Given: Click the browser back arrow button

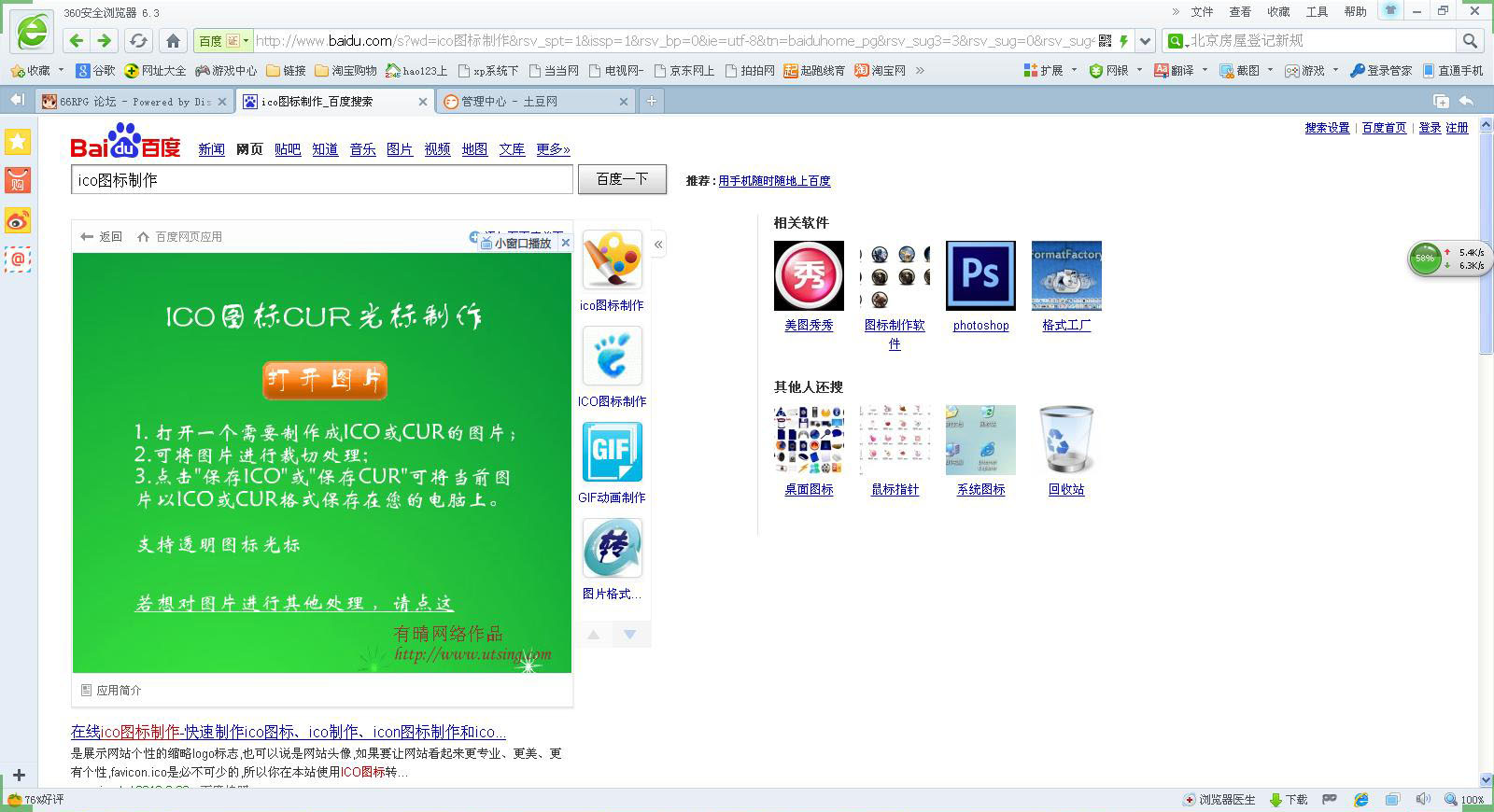Looking at the screenshot, I should point(77,41).
